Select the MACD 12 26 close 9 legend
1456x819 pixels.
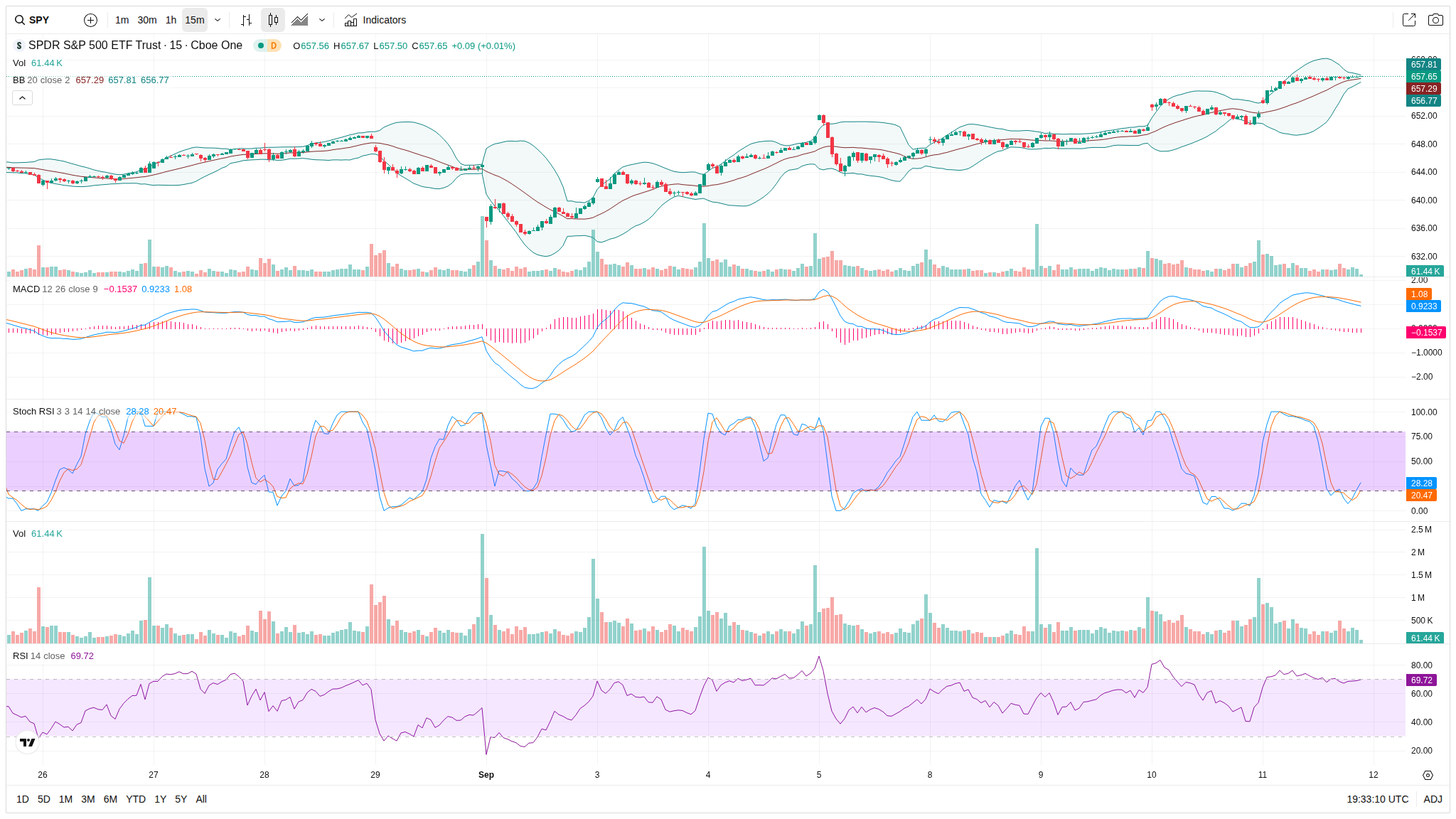55,289
